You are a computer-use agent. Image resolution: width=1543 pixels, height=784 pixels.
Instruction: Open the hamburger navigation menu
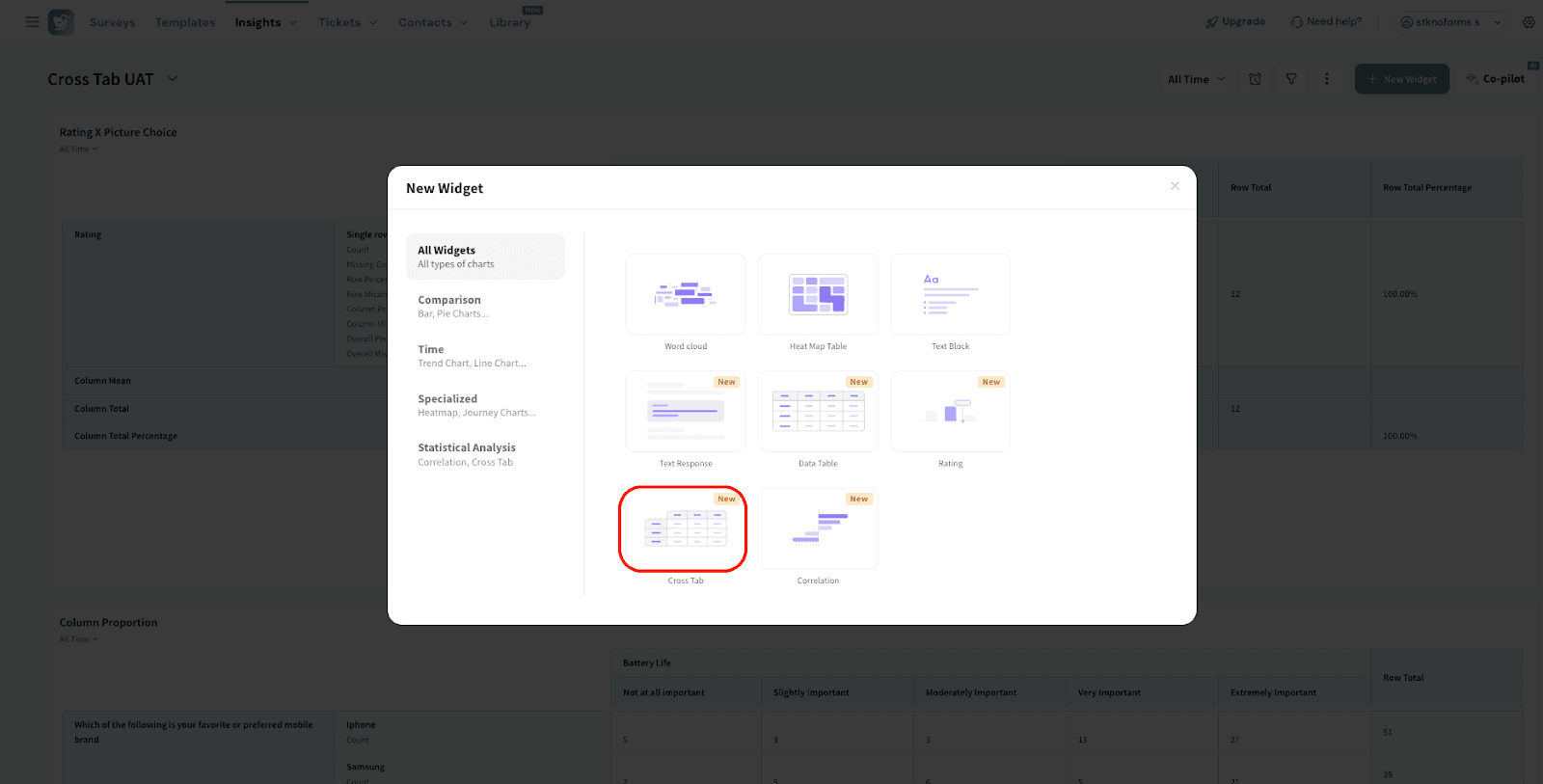(32, 21)
